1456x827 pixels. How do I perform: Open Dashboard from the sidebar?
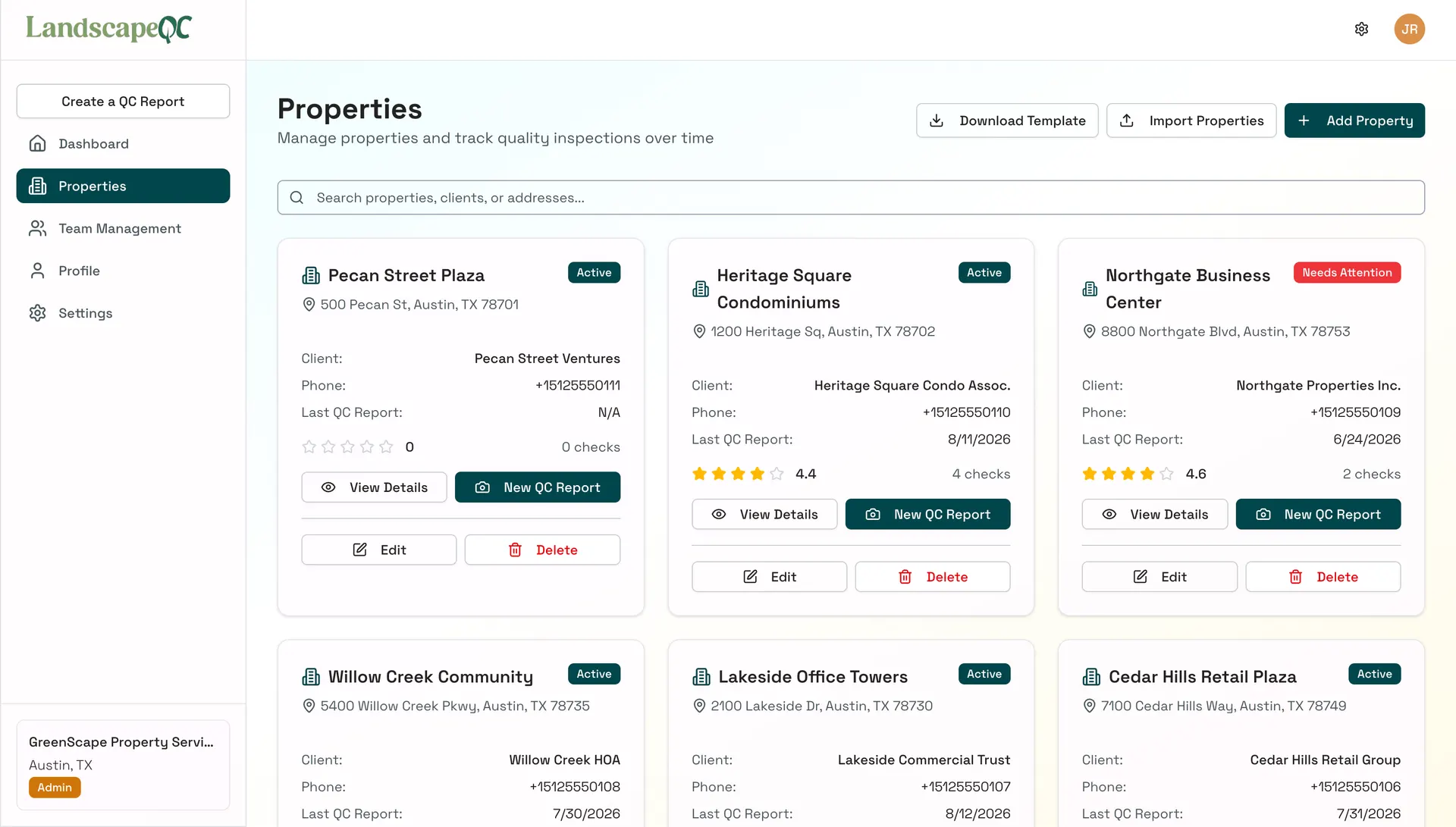point(123,144)
